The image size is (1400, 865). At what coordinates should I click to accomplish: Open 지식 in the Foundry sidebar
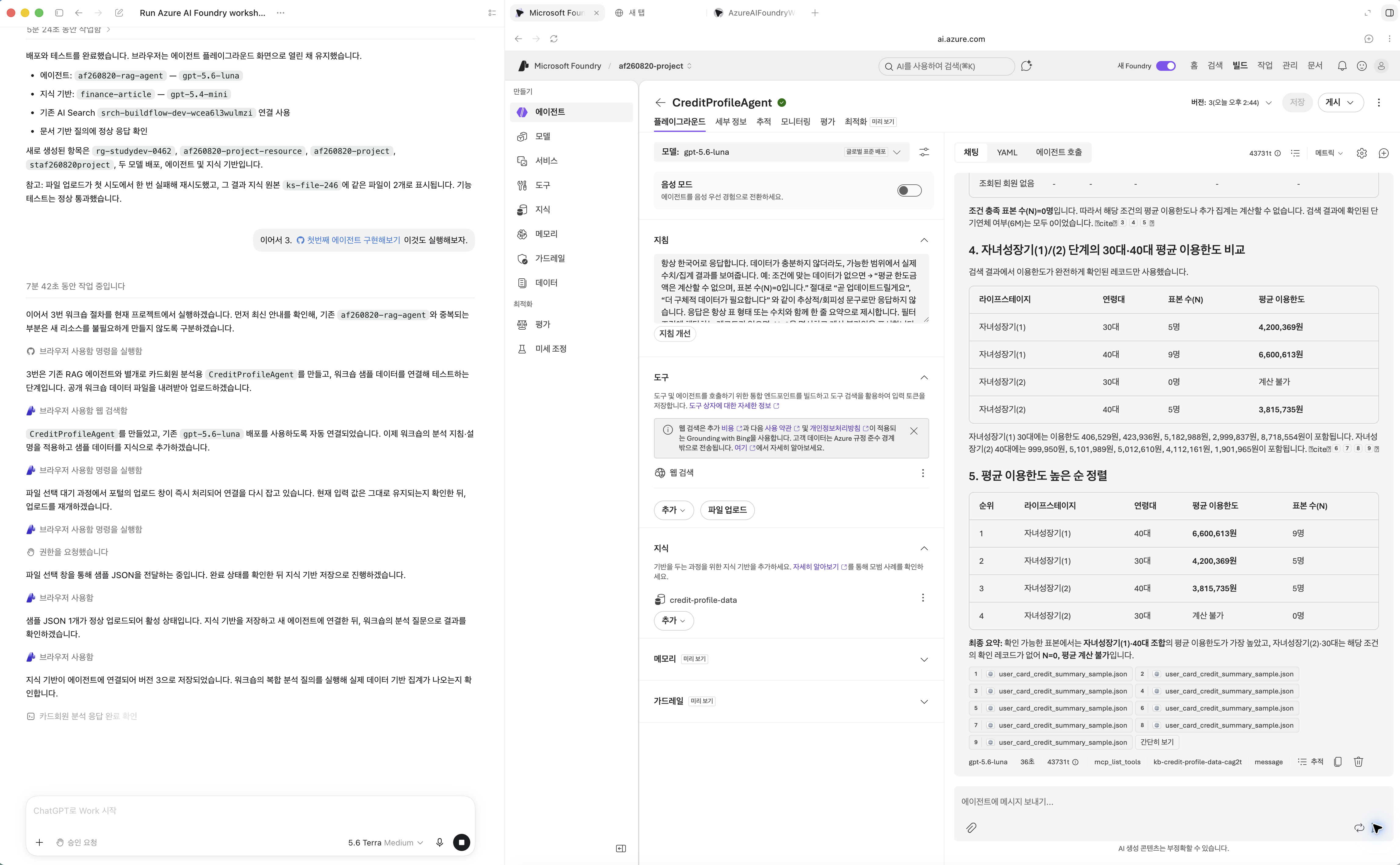coord(571,209)
